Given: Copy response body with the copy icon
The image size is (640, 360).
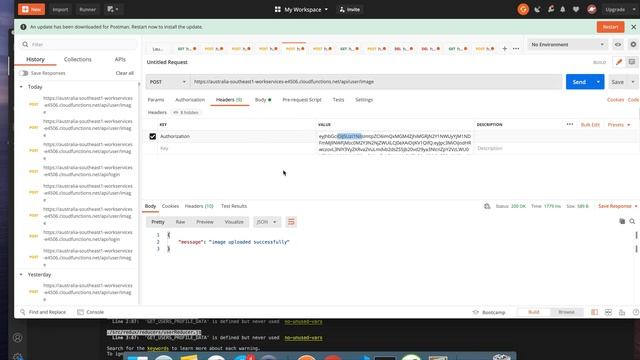Looking at the screenshot, I should [622, 221].
